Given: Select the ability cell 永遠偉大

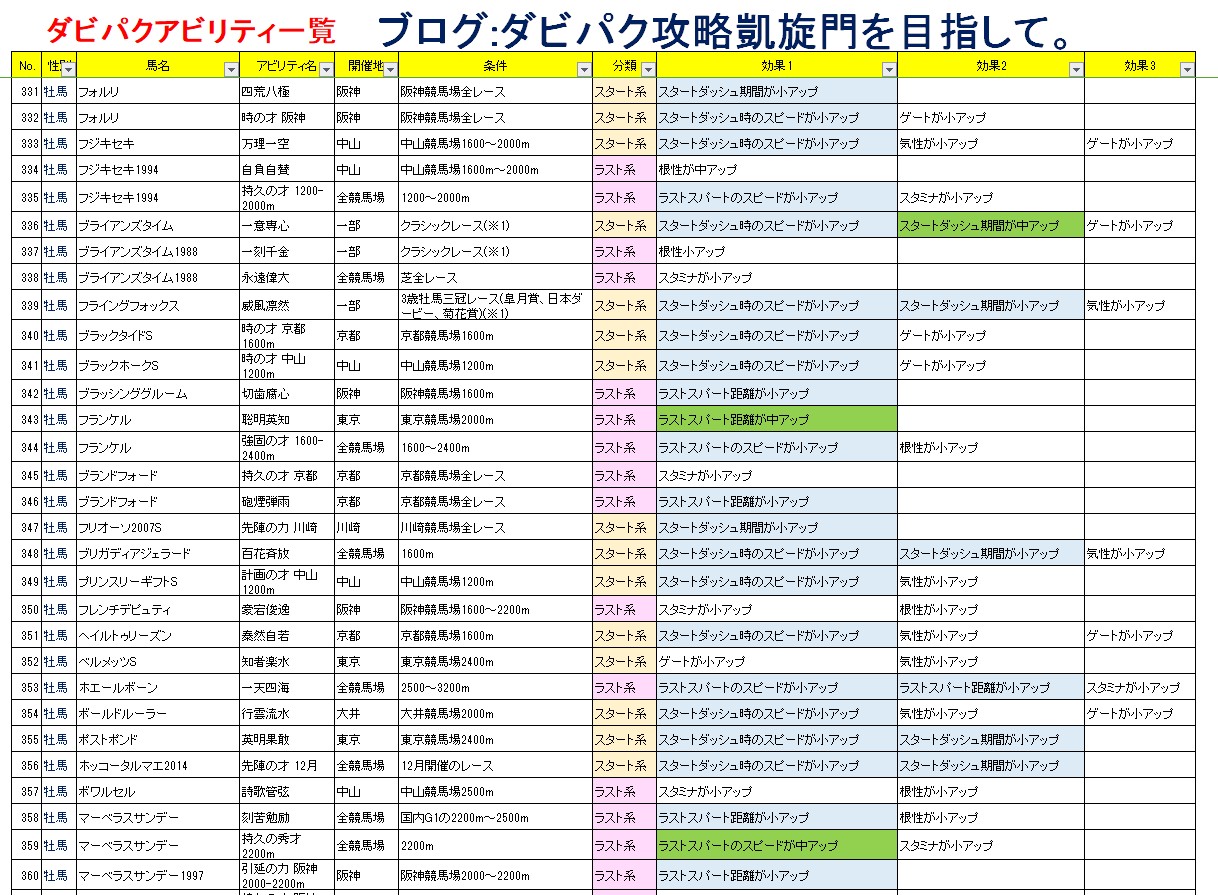Looking at the screenshot, I should click(x=286, y=277).
